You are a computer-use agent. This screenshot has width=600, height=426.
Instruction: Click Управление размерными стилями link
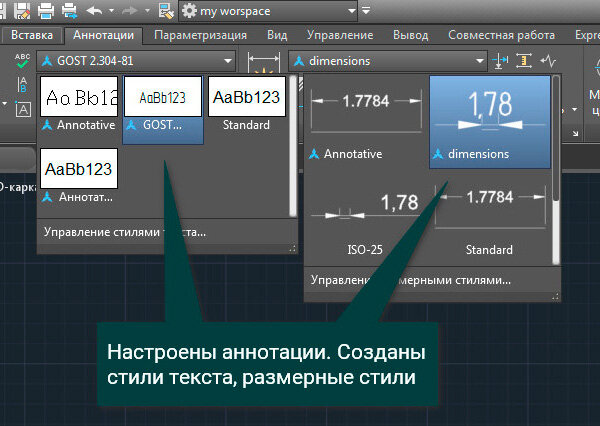pos(411,280)
